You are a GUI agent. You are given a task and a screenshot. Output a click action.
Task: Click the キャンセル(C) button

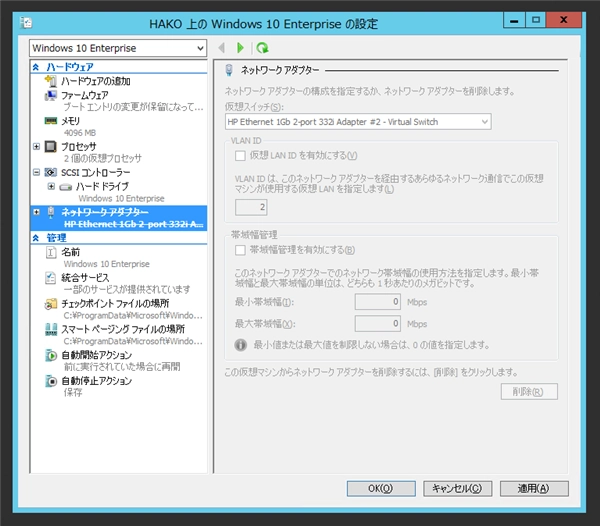[457, 489]
